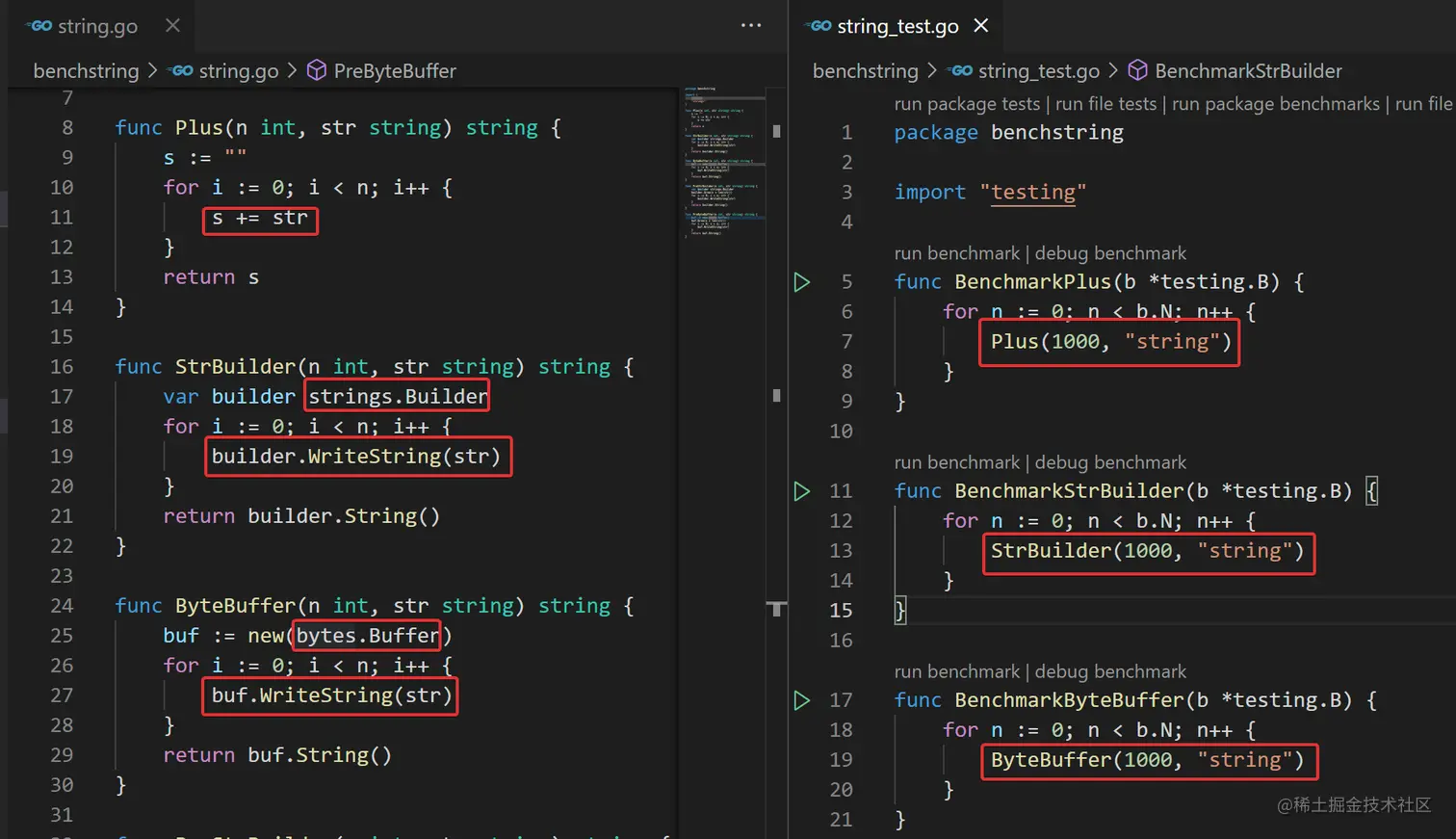The image size is (1456, 839).
Task: Click 'debug benchmark' above BenchmarkStrBuilder
Action: (x=1110, y=462)
